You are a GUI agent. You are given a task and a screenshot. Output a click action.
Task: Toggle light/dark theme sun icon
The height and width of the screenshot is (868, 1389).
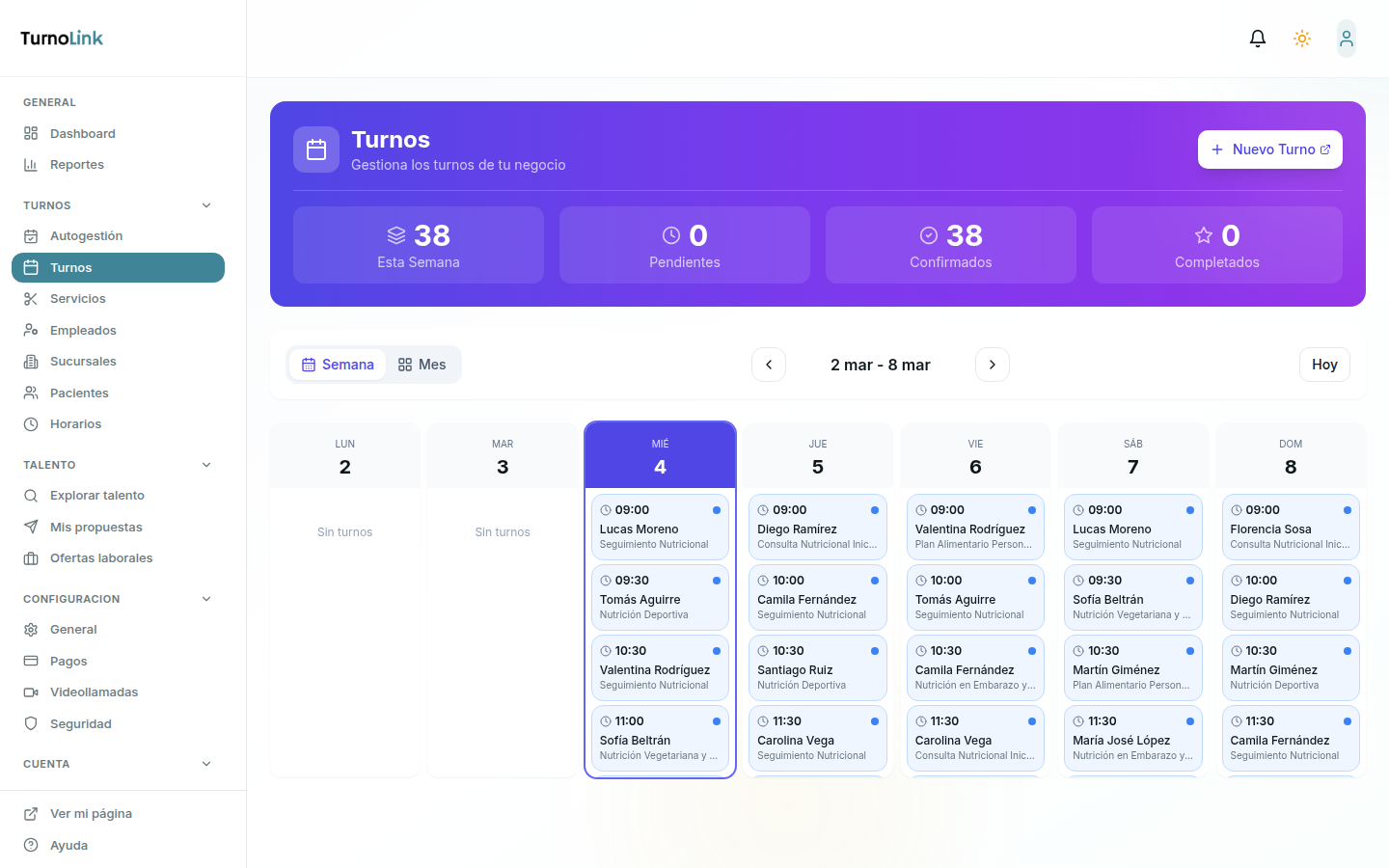coord(1302,39)
